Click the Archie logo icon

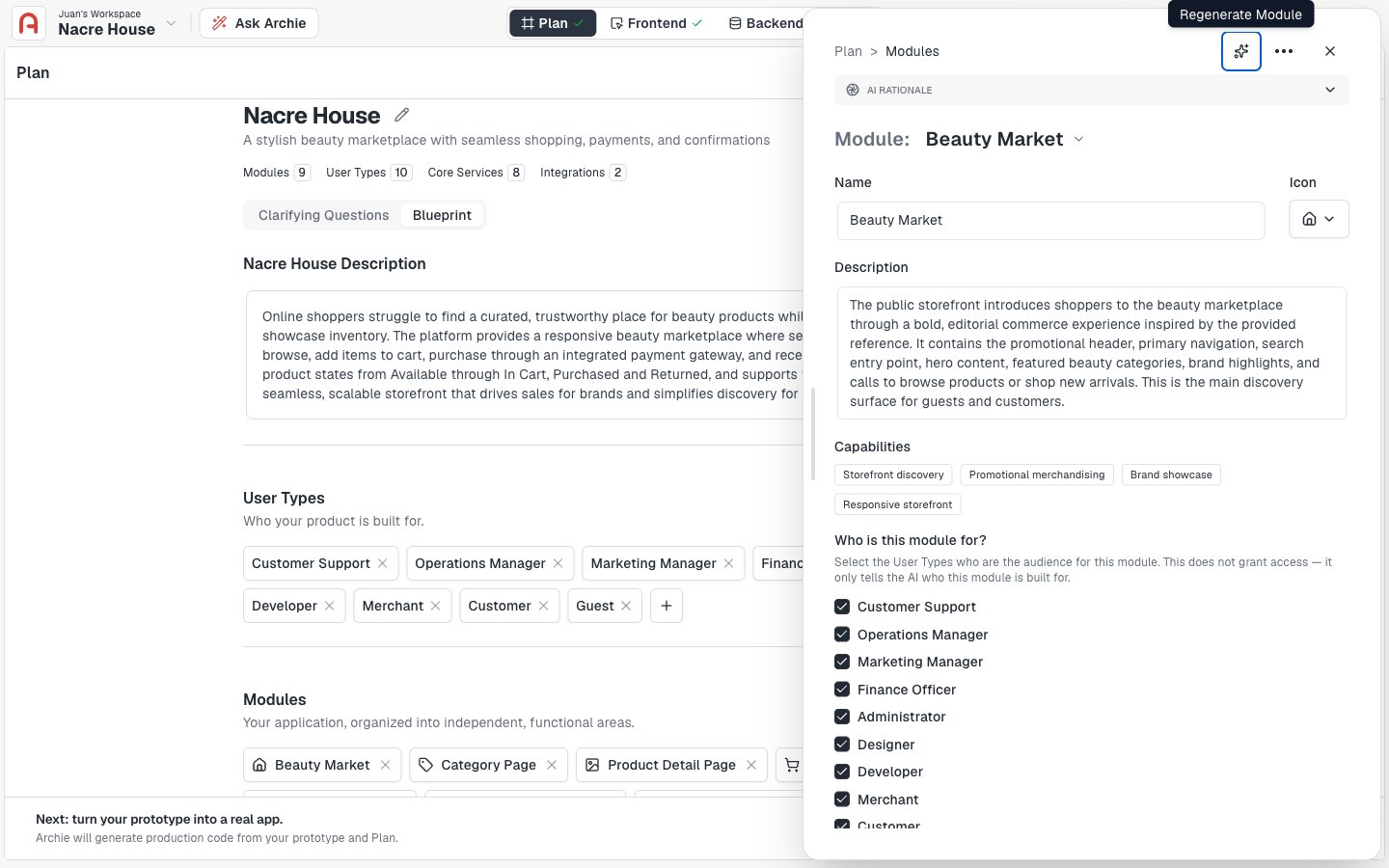click(x=29, y=23)
